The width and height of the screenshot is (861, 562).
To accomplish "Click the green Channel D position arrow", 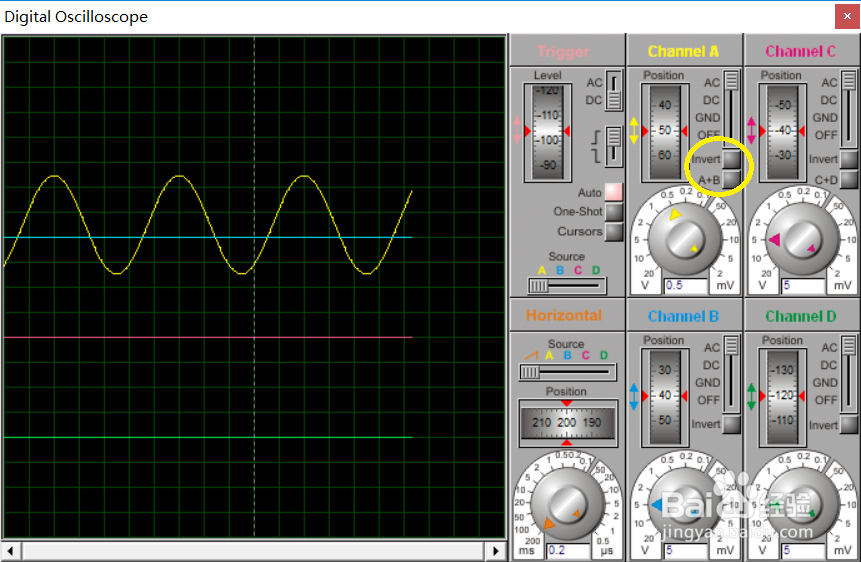I will coord(752,396).
